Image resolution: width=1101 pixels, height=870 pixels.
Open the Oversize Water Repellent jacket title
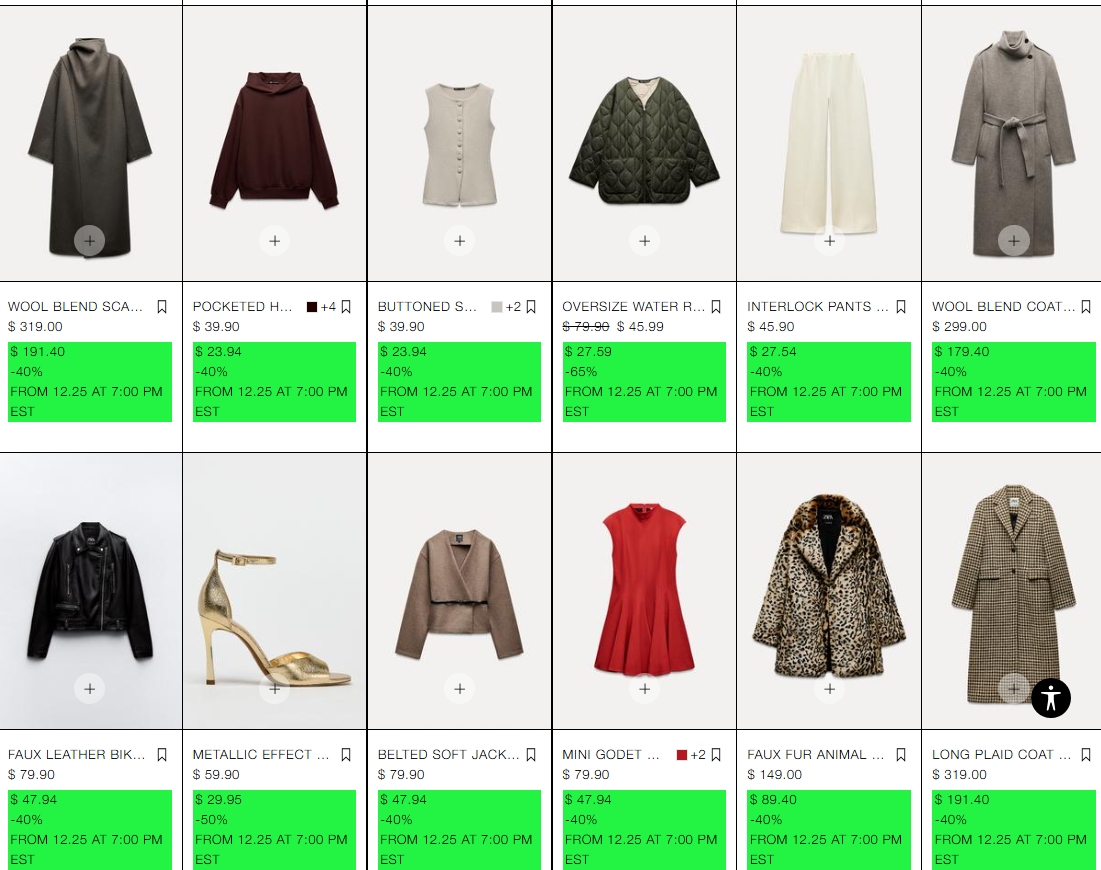pos(633,307)
